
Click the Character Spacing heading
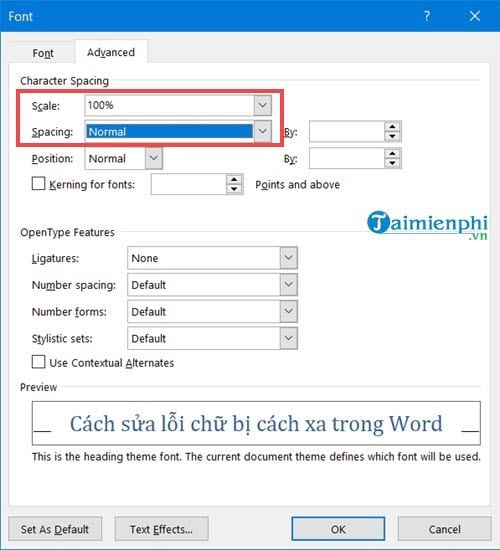pyautogui.click(x=65, y=81)
